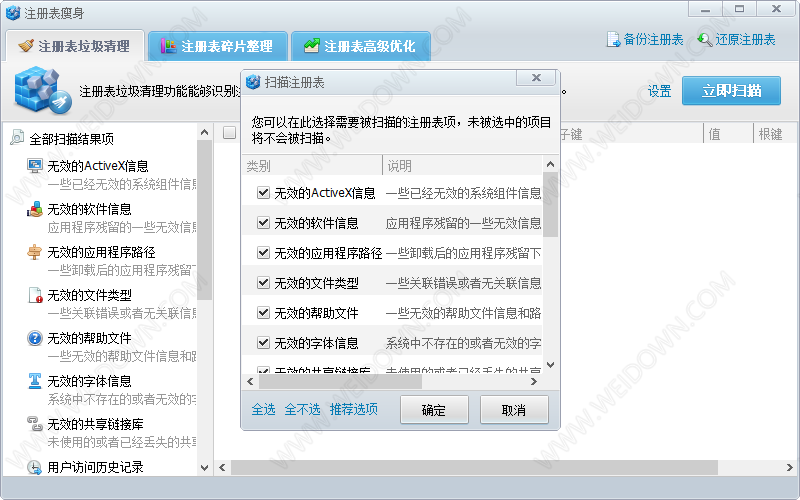Select 用户访问历史记录 in sidebar
This screenshot has height=500, width=800.
[x=95, y=467]
